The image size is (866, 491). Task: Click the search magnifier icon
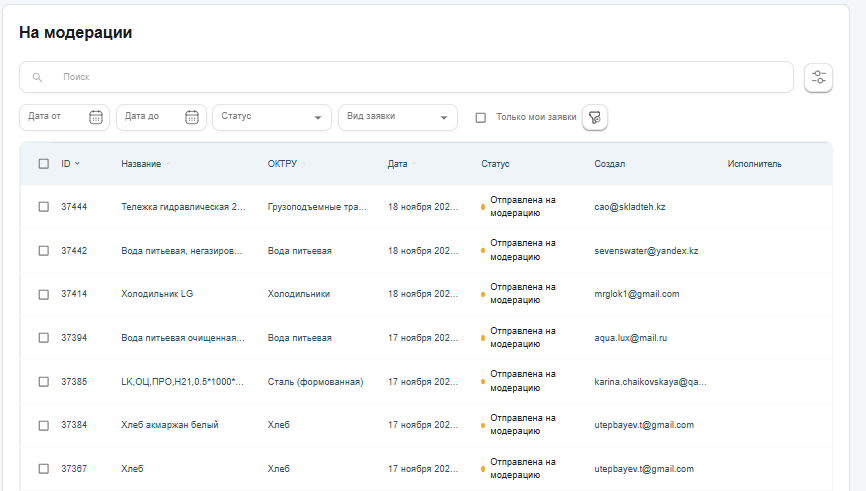click(38, 77)
